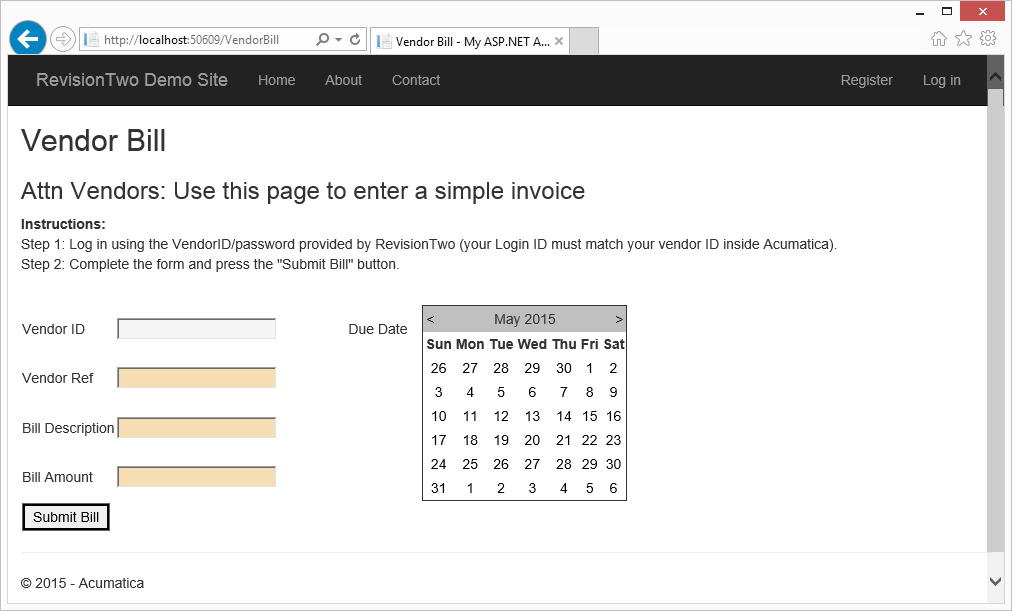Select May 10 in the calendar

pyautogui.click(x=439, y=416)
